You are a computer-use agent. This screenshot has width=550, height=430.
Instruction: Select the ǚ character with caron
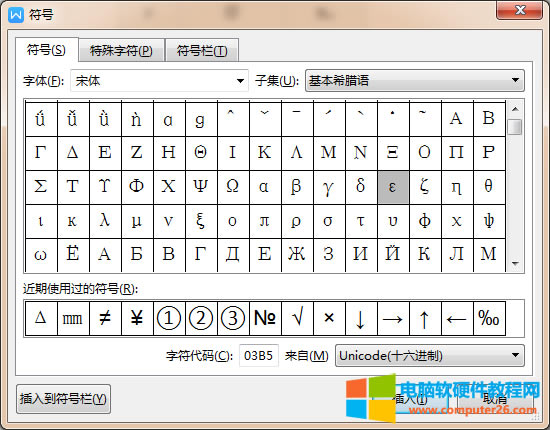pos(73,119)
